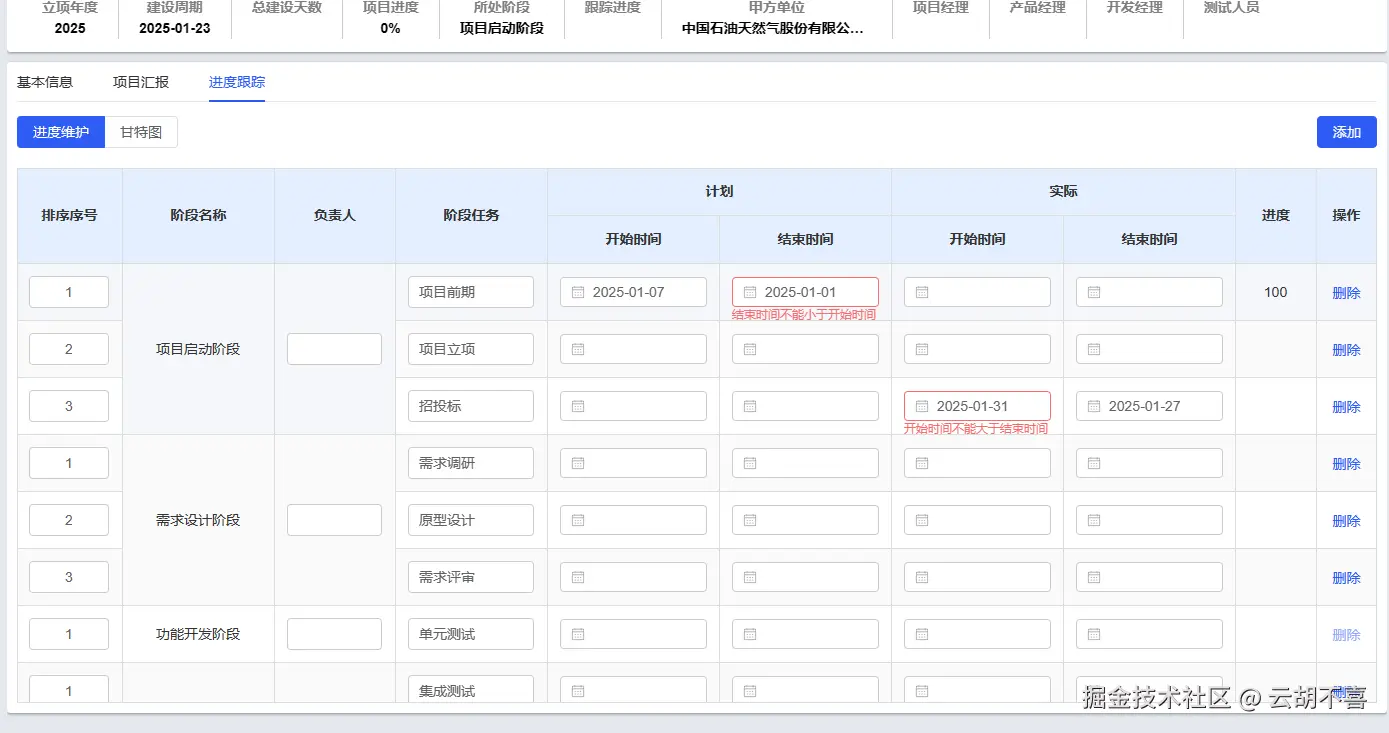Screen dimensions: 1389x733
Task: Click the 单元测试 actual start date field
Action: (977, 634)
